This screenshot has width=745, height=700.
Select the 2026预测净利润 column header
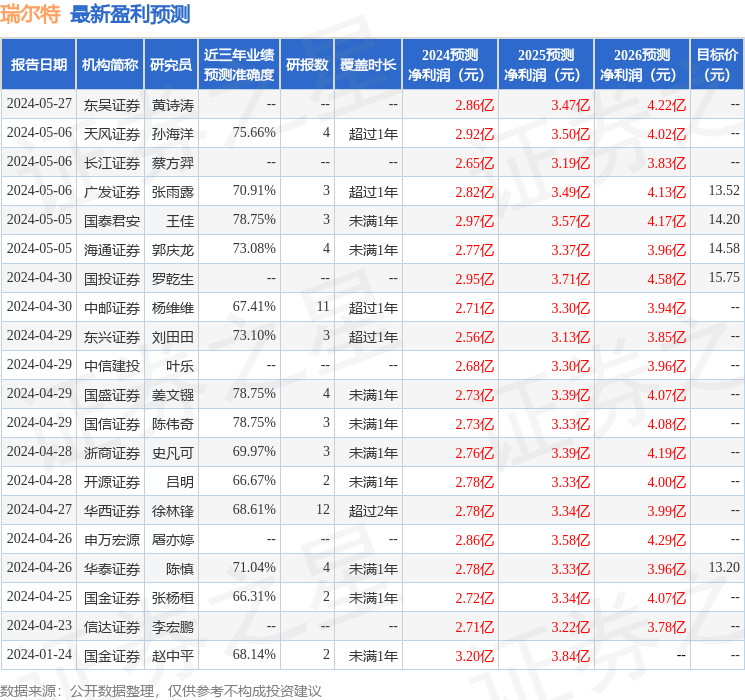(642, 65)
